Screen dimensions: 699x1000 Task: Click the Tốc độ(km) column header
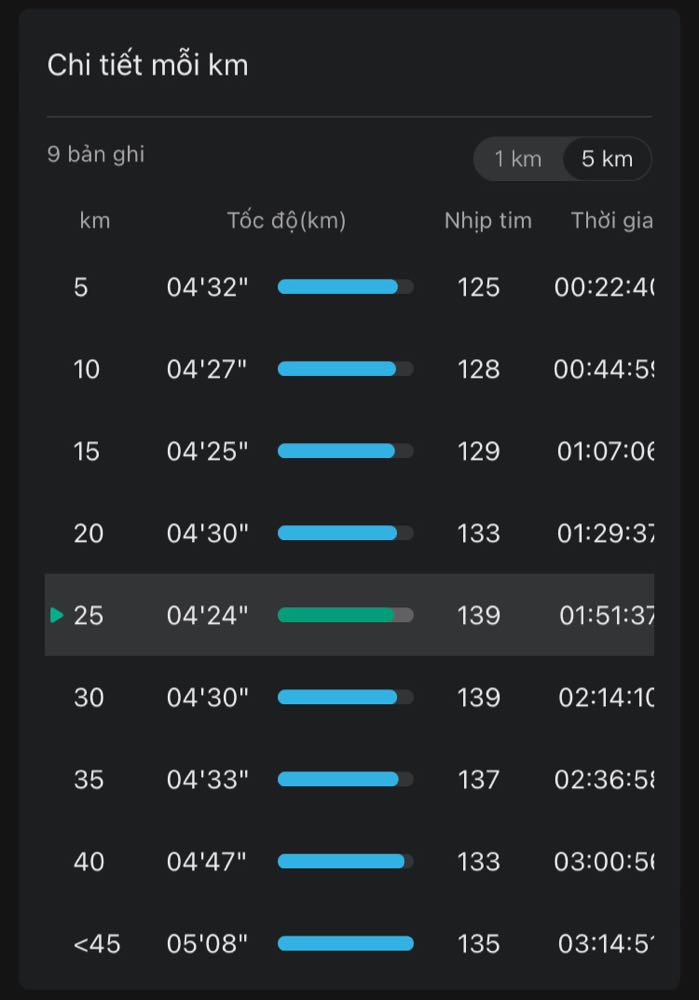(x=286, y=221)
